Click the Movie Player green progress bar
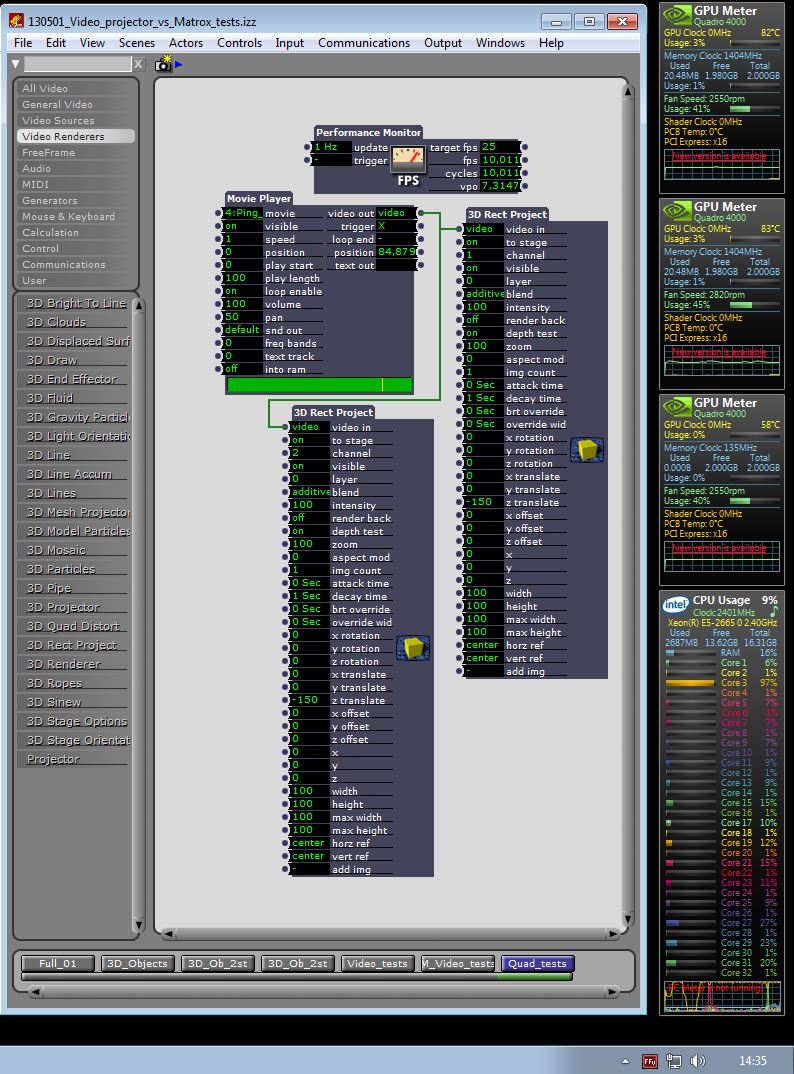Image resolution: width=794 pixels, height=1074 pixels. (x=319, y=384)
